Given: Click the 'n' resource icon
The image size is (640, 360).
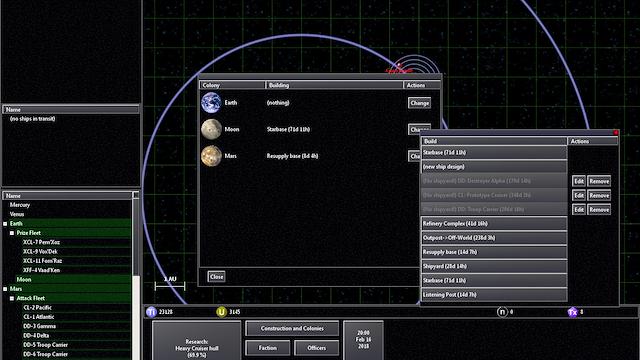Looking at the screenshot, I should pyautogui.click(x=502, y=312).
